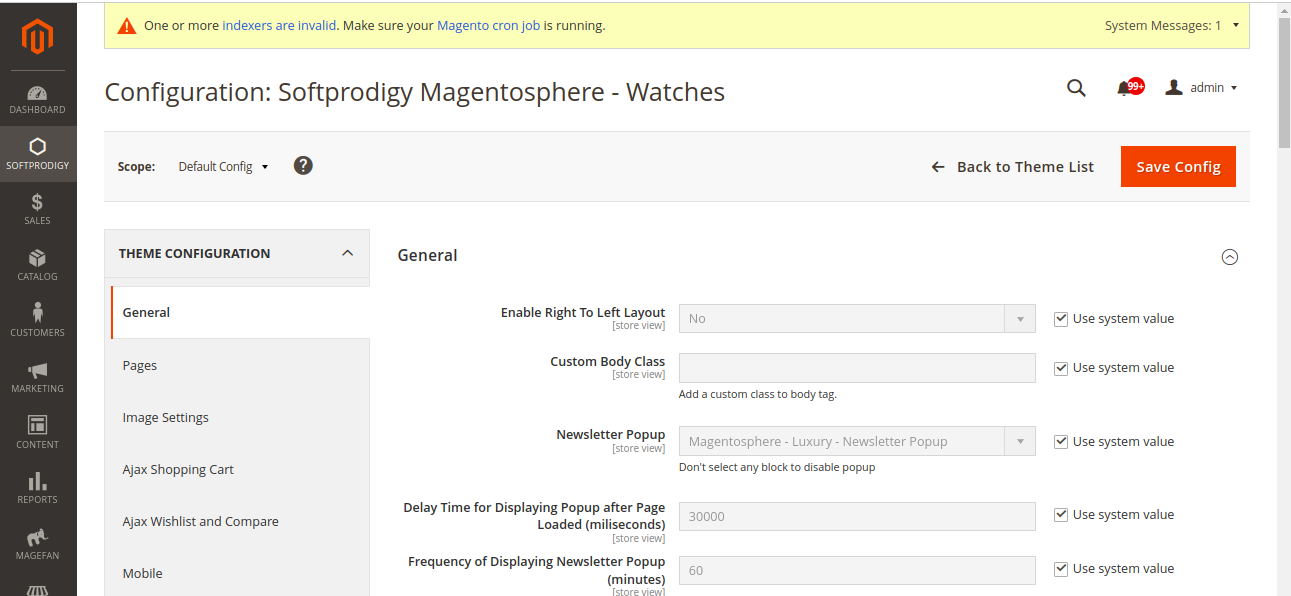Image resolution: width=1291 pixels, height=596 pixels.
Task: Click the Configuration: Softprodigy Magentosphere - Watches page title
Action: coord(414,92)
